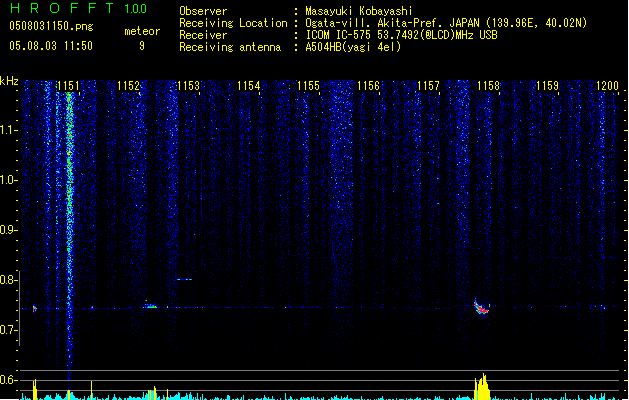This screenshot has width=629, height=400.
Task: Click the HROFFT 1.0.0 title text
Action: tap(78, 8)
